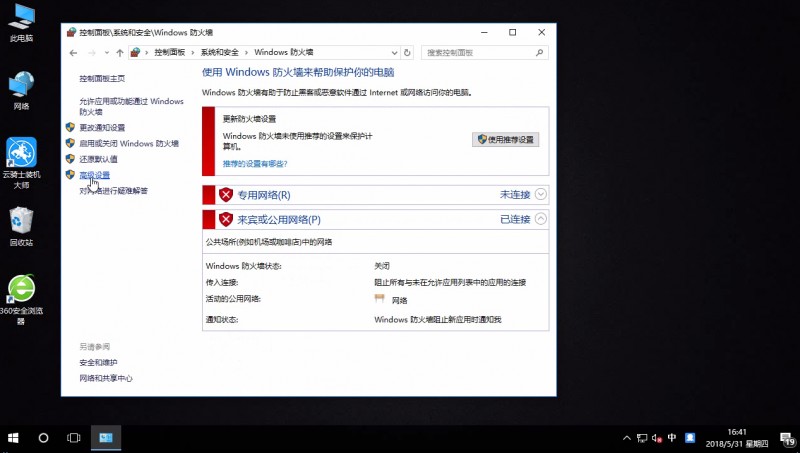Open the Windows Start menu
The height and width of the screenshot is (453, 800).
tap(13, 438)
